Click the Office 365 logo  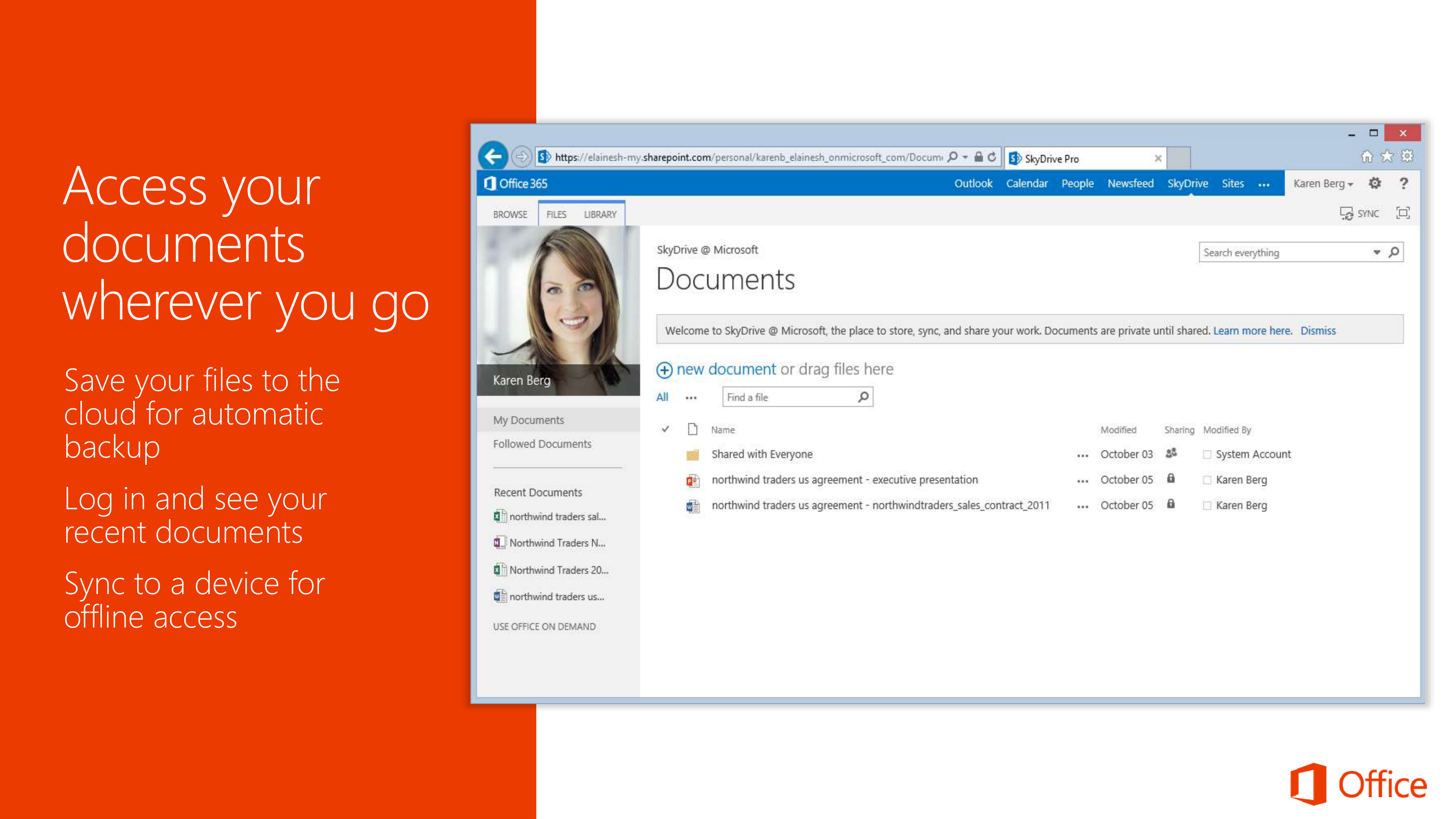click(x=516, y=183)
